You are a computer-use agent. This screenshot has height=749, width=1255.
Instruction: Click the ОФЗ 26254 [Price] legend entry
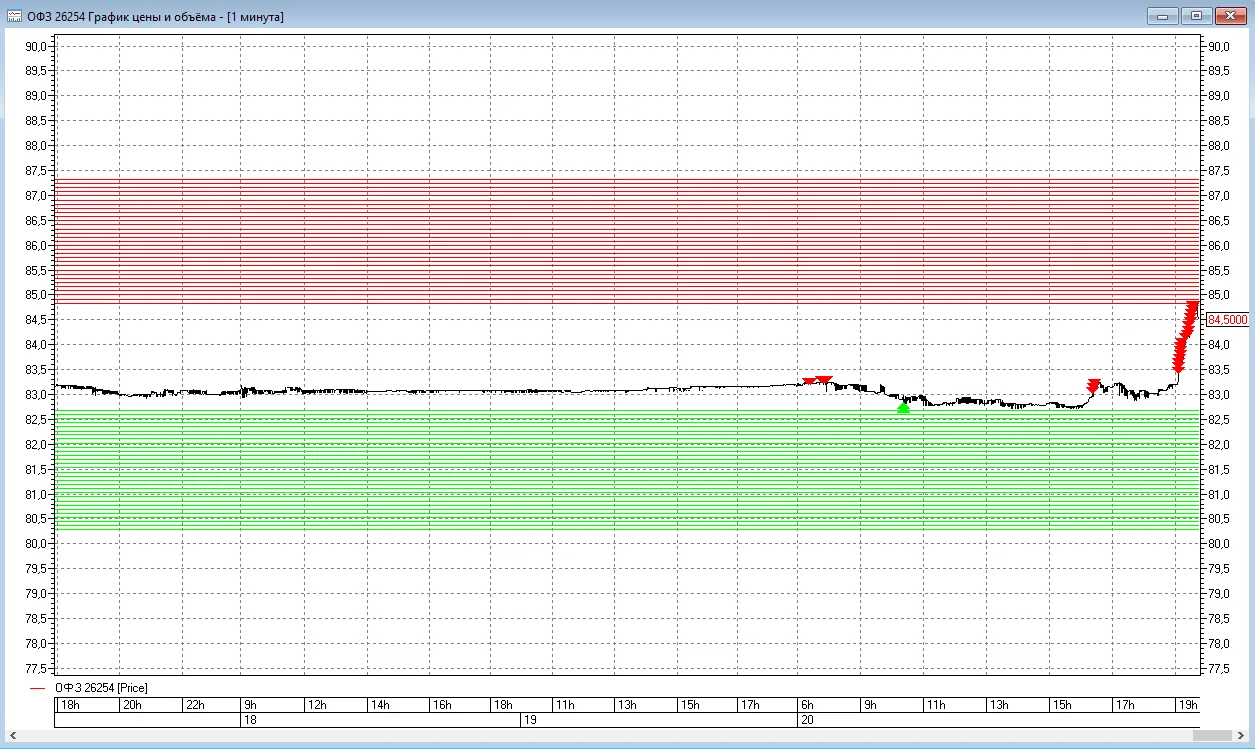point(101,688)
